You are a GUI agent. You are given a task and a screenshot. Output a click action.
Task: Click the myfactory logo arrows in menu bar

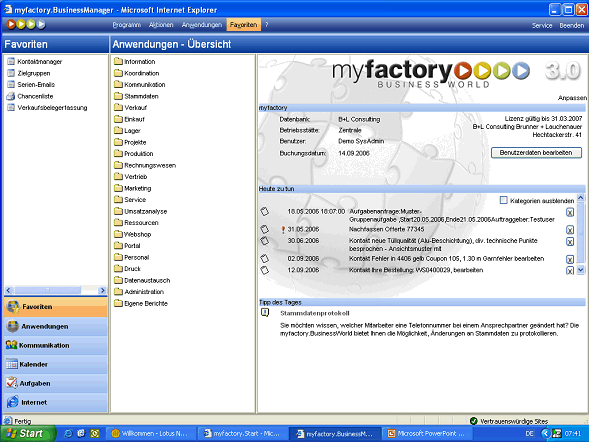click(x=26, y=24)
